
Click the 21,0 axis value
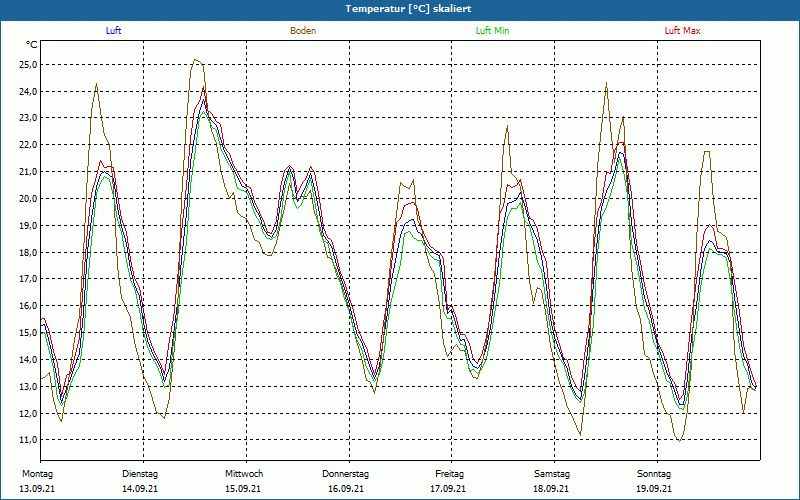(x=28, y=172)
